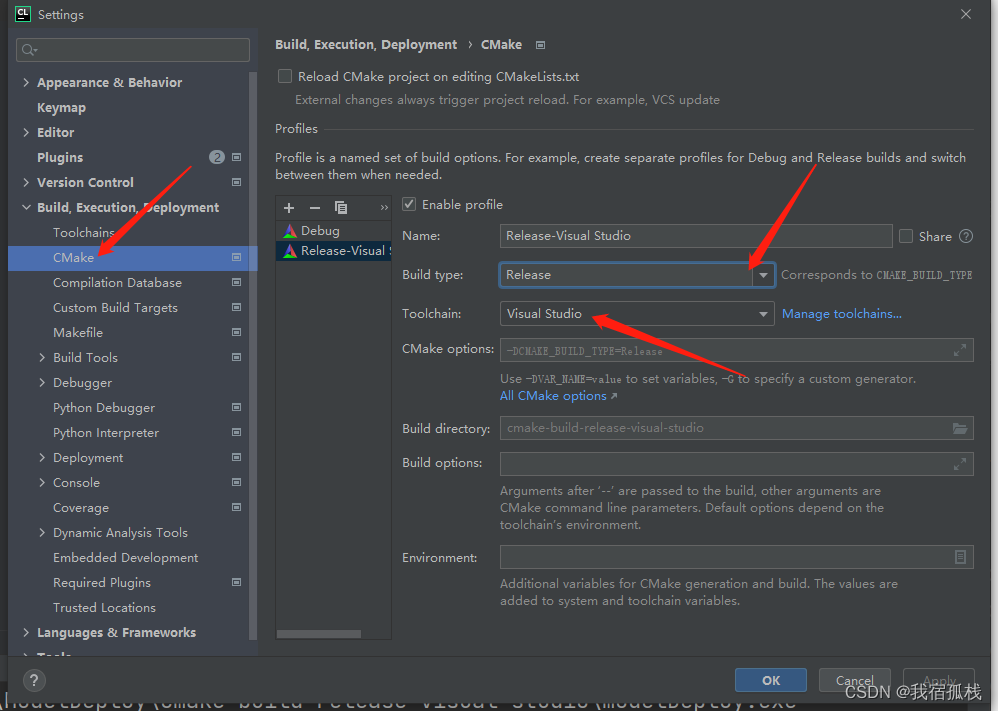Expand the Version Control section
This screenshot has width=998, height=711.
(x=26, y=182)
